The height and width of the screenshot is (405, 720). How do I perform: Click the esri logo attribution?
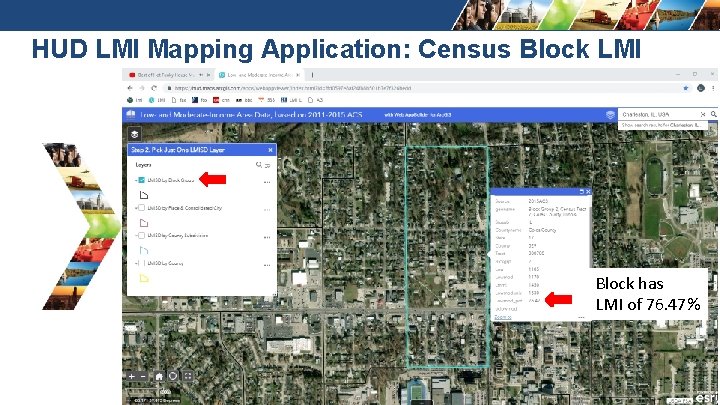tap(706, 397)
